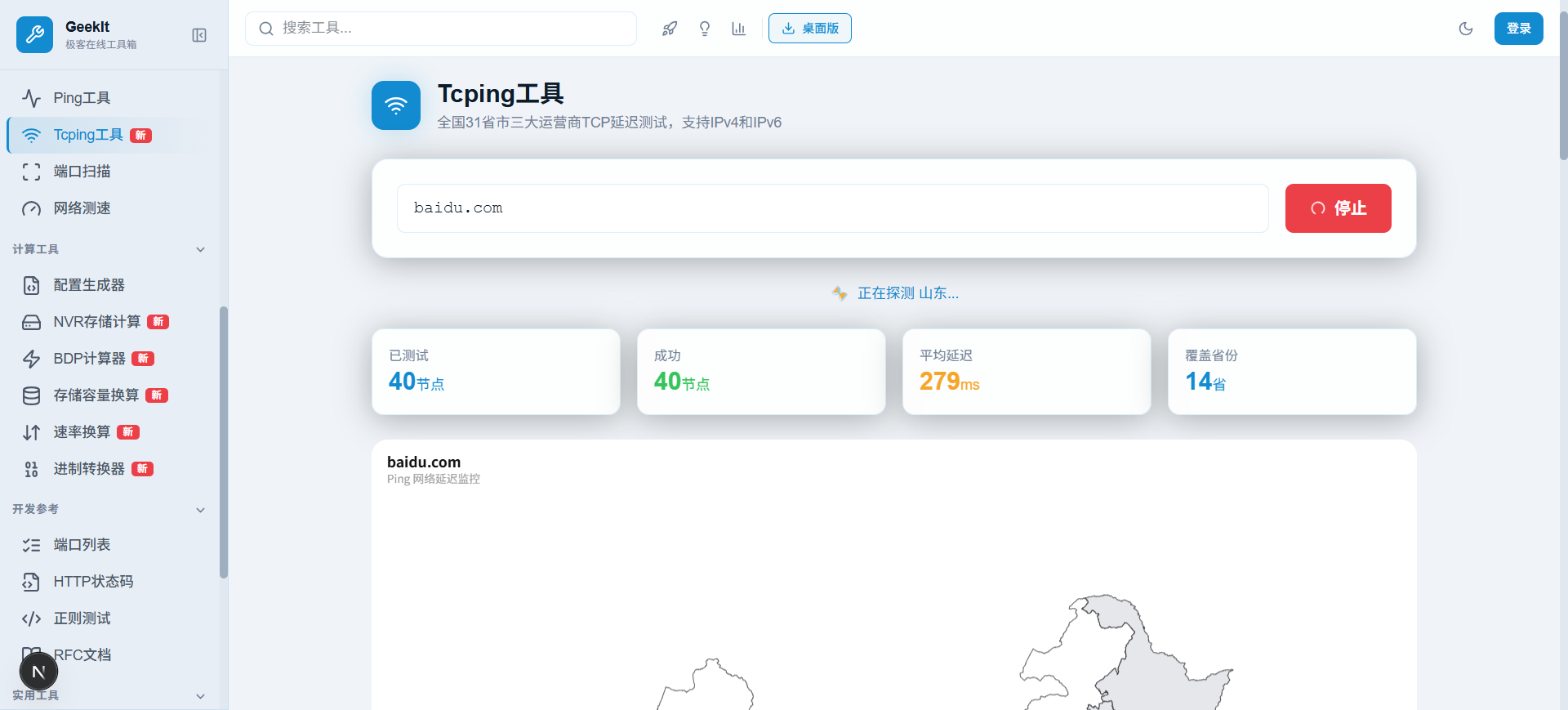Collapse the 开发参考 section
The height and width of the screenshot is (710, 1568).
coord(200,510)
